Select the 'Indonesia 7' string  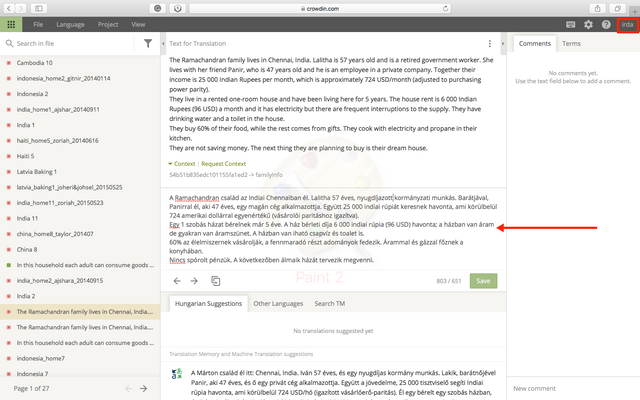pyautogui.click(x=32, y=374)
